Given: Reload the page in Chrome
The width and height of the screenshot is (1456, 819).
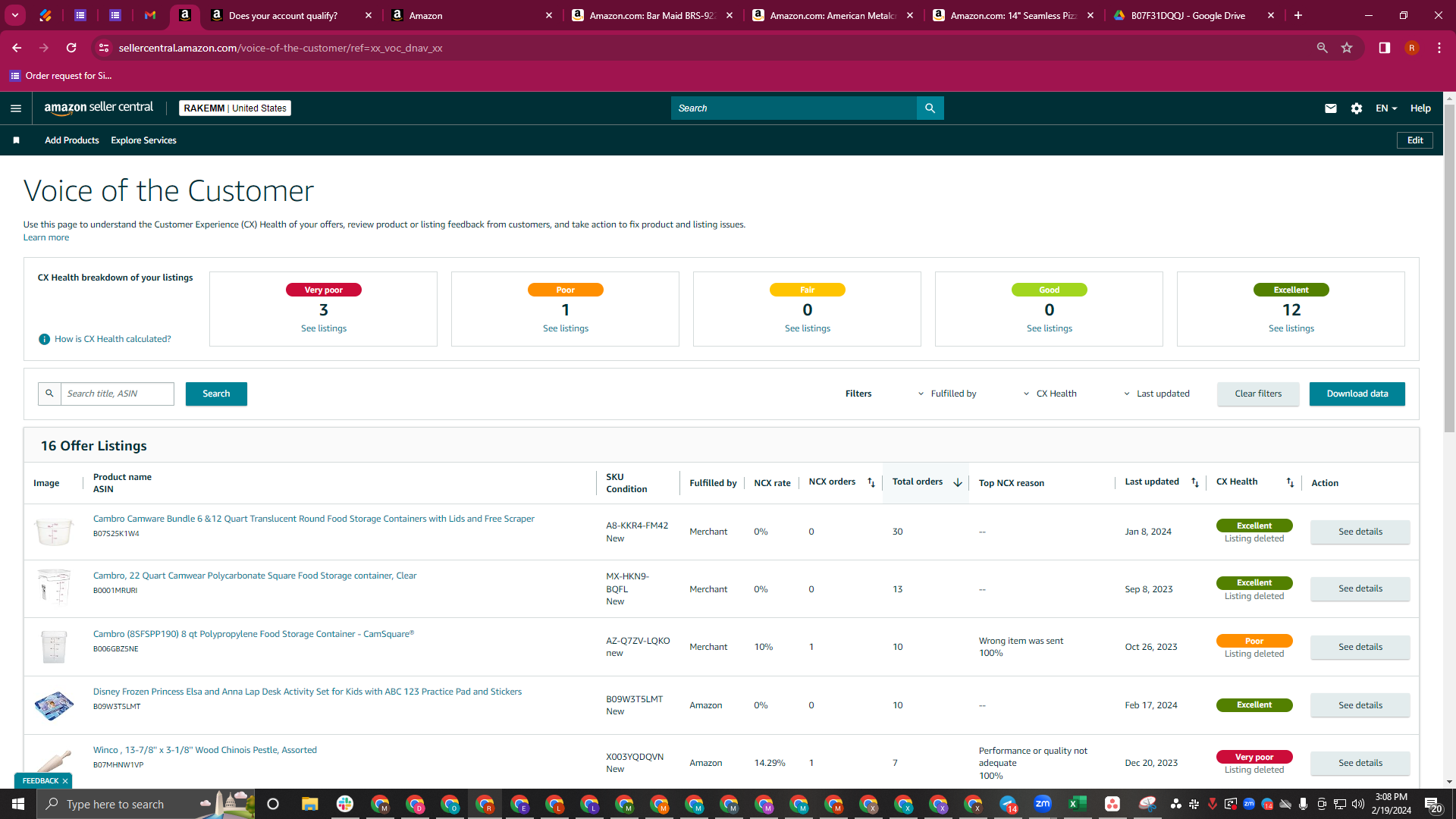Looking at the screenshot, I should click(71, 48).
